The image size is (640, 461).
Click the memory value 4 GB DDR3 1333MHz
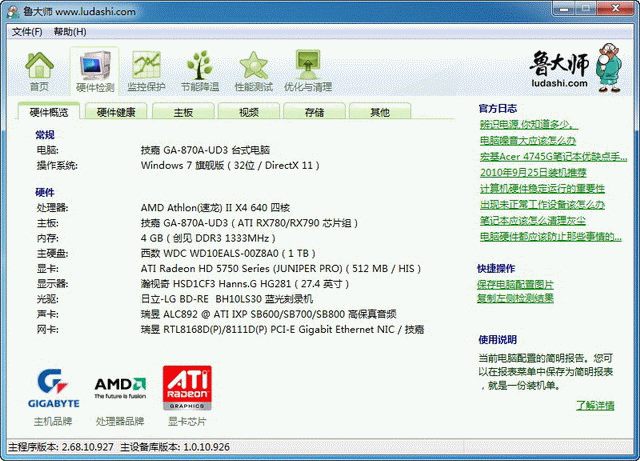tap(208, 238)
